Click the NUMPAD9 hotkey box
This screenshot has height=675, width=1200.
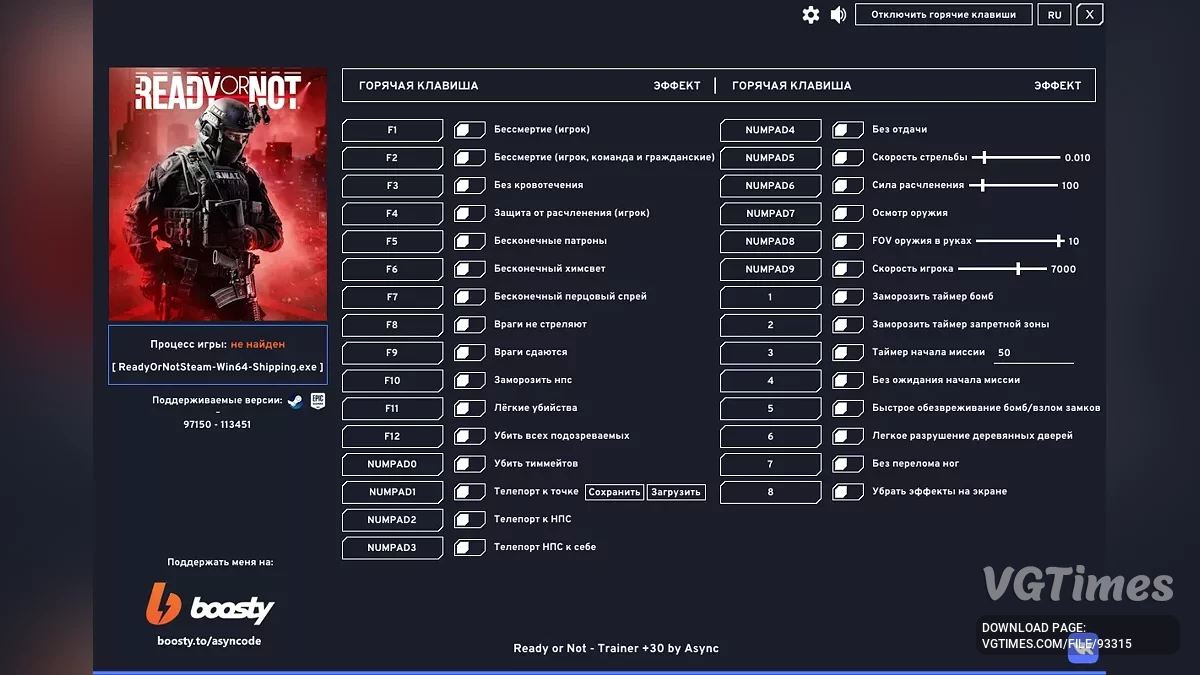[770, 269]
